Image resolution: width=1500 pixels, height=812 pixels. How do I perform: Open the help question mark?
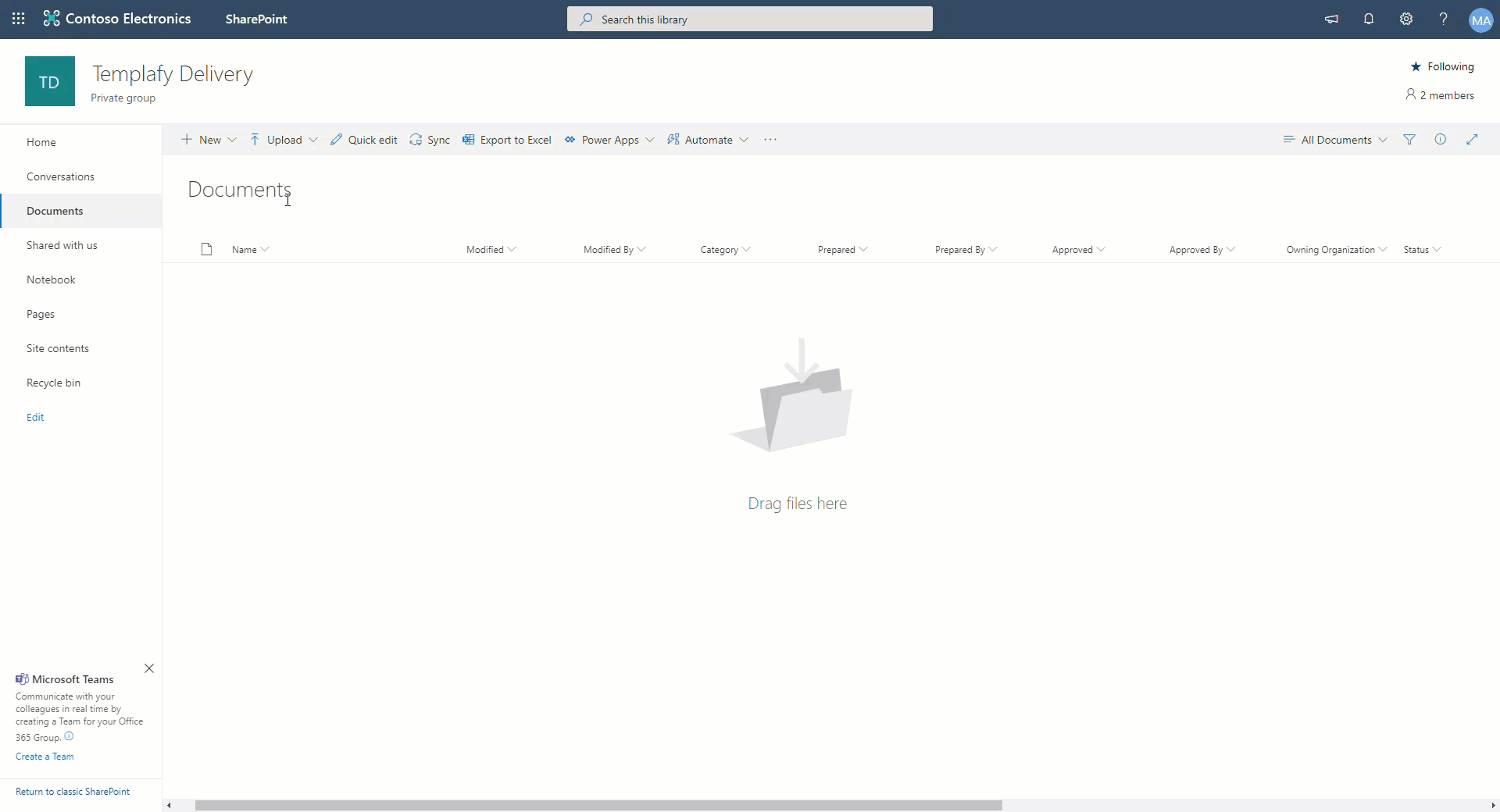pos(1444,19)
